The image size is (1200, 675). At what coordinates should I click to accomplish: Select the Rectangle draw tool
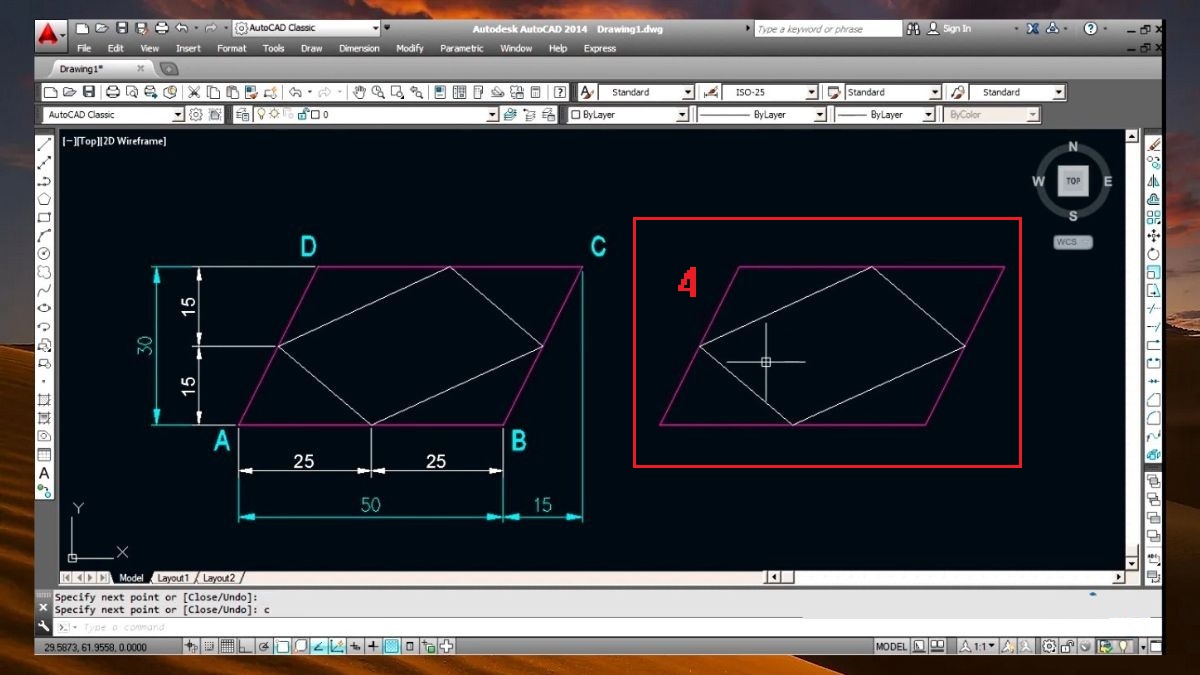tap(44, 217)
